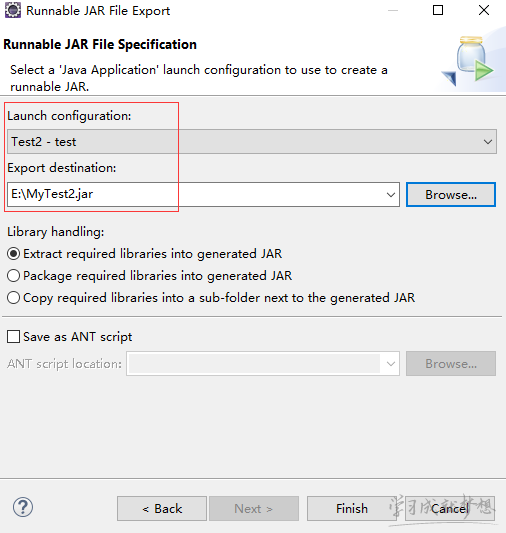
Task: Maximize the Runnable JAR File Export window
Action: tap(438, 10)
